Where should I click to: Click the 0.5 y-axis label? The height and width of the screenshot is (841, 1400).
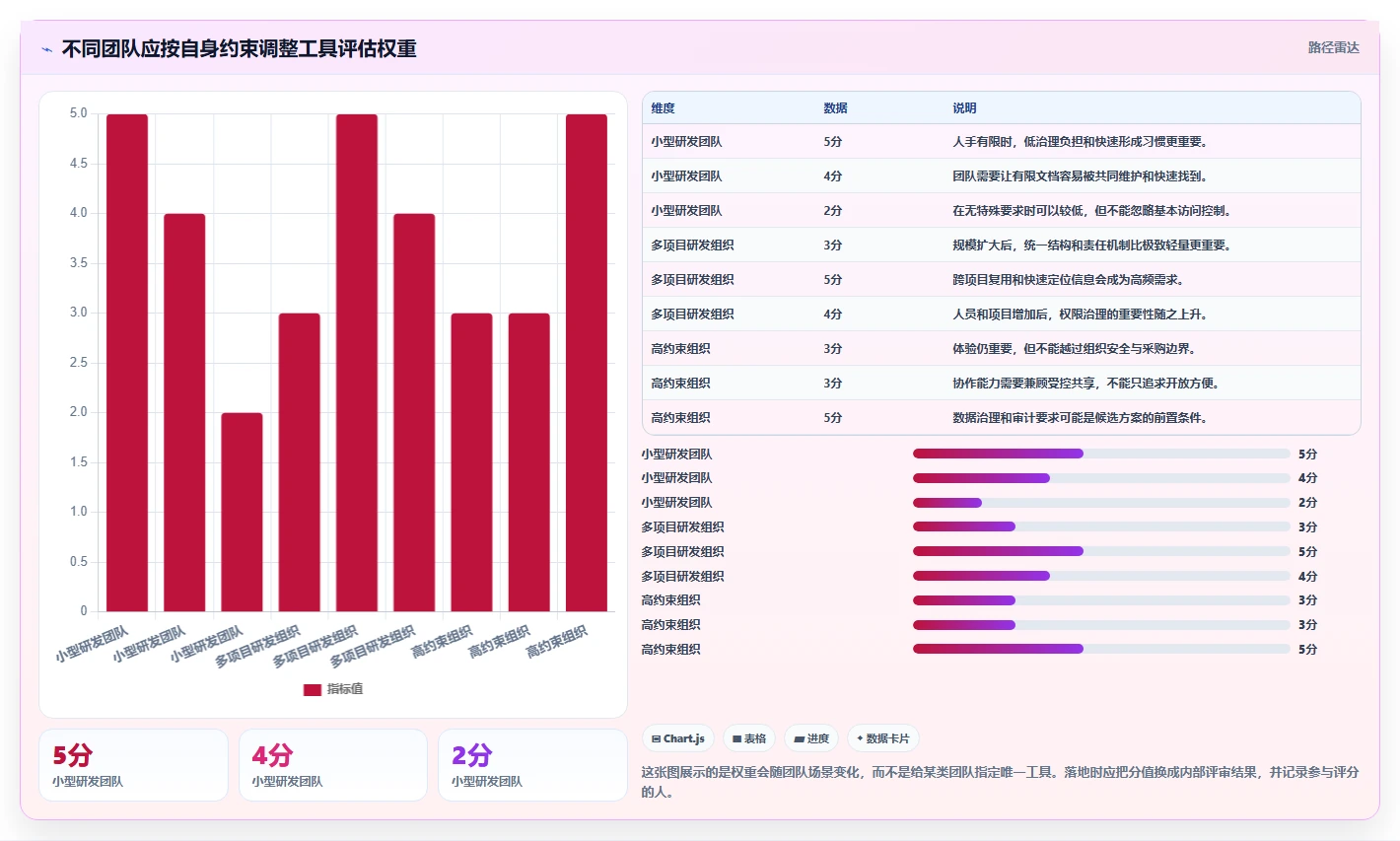pos(78,562)
